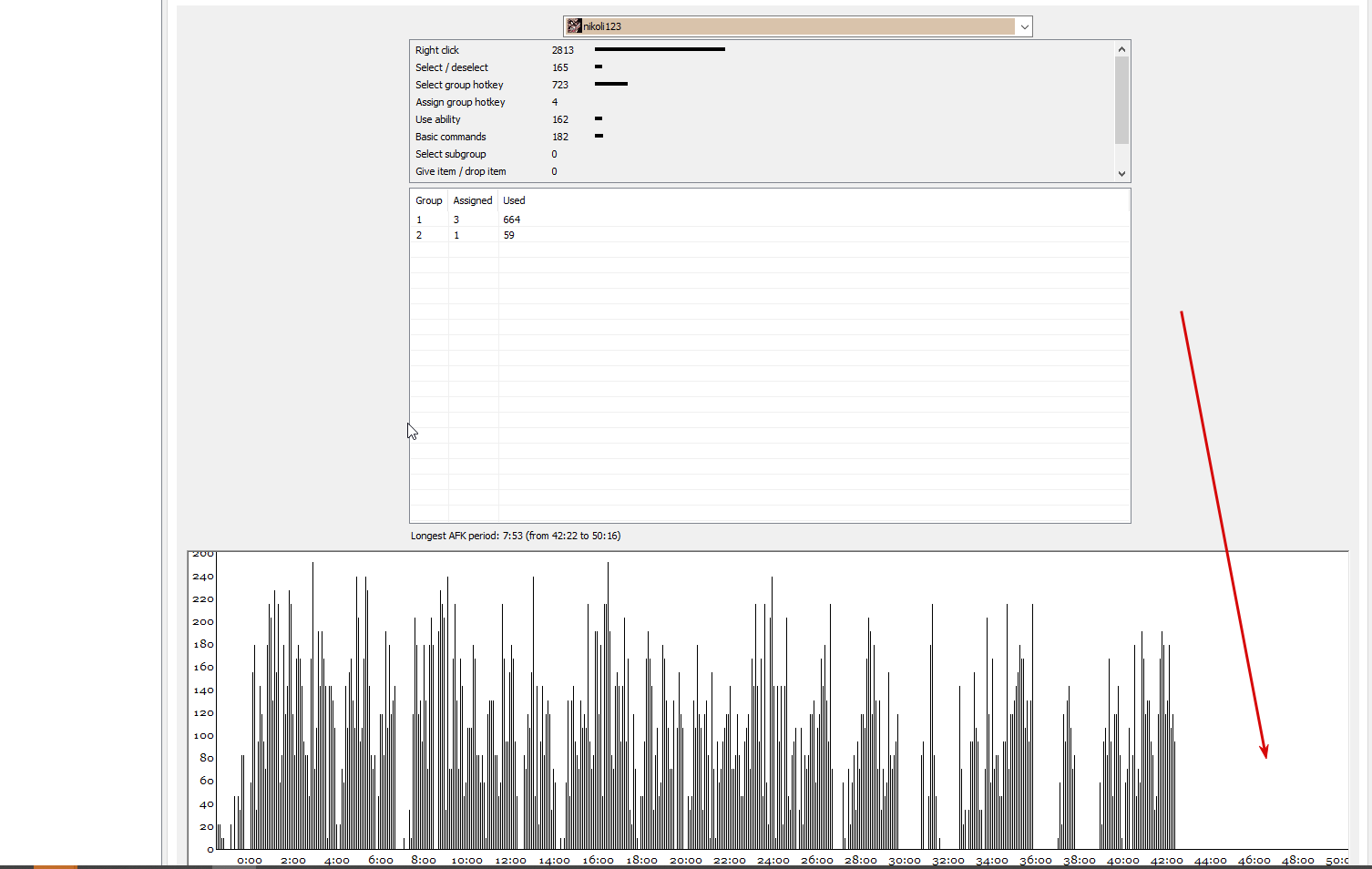Click the Assign group hotkey count 4
This screenshot has height=869, width=1372.
click(555, 102)
